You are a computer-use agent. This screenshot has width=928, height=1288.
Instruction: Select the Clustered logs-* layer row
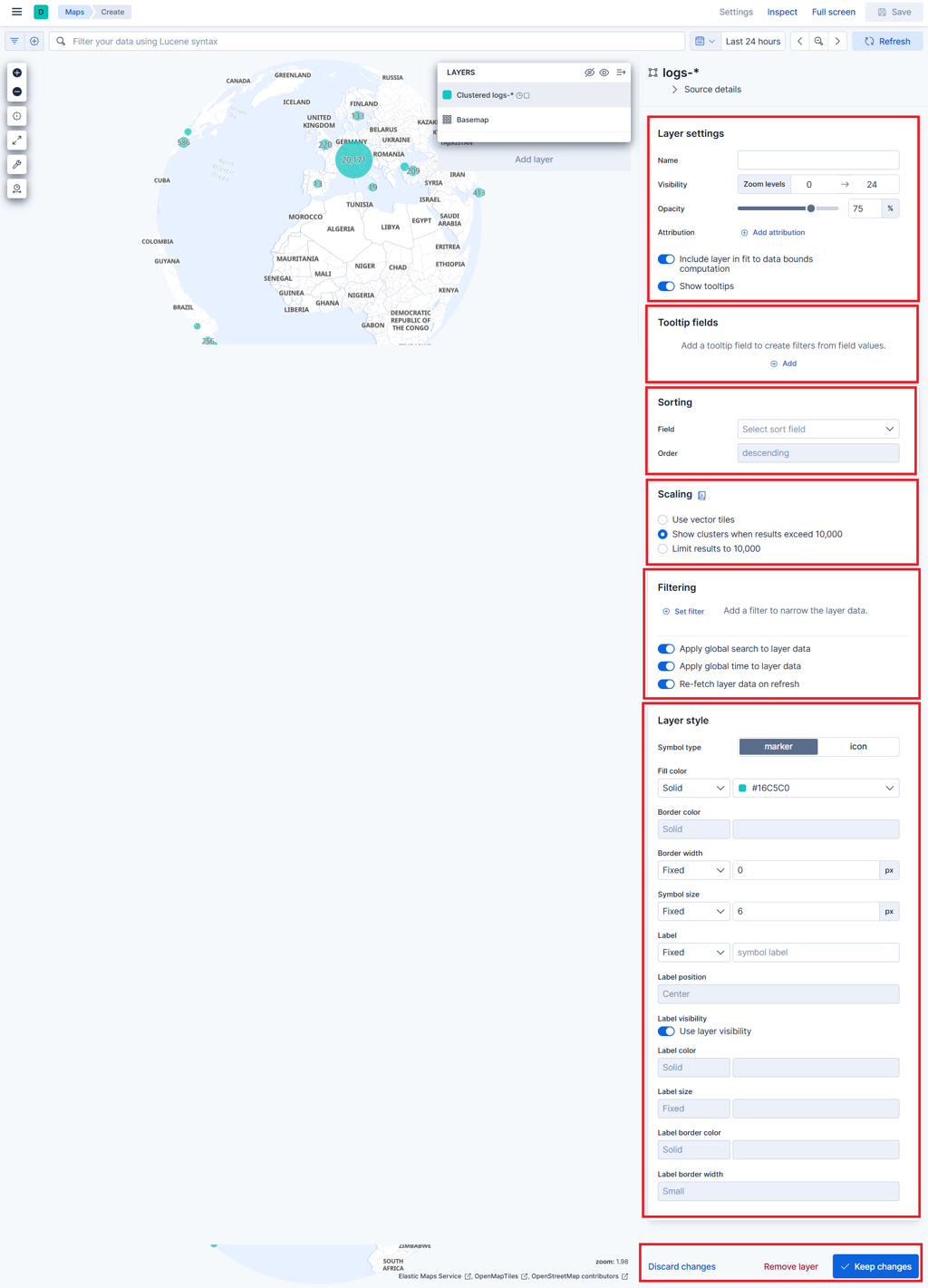[x=534, y=95]
